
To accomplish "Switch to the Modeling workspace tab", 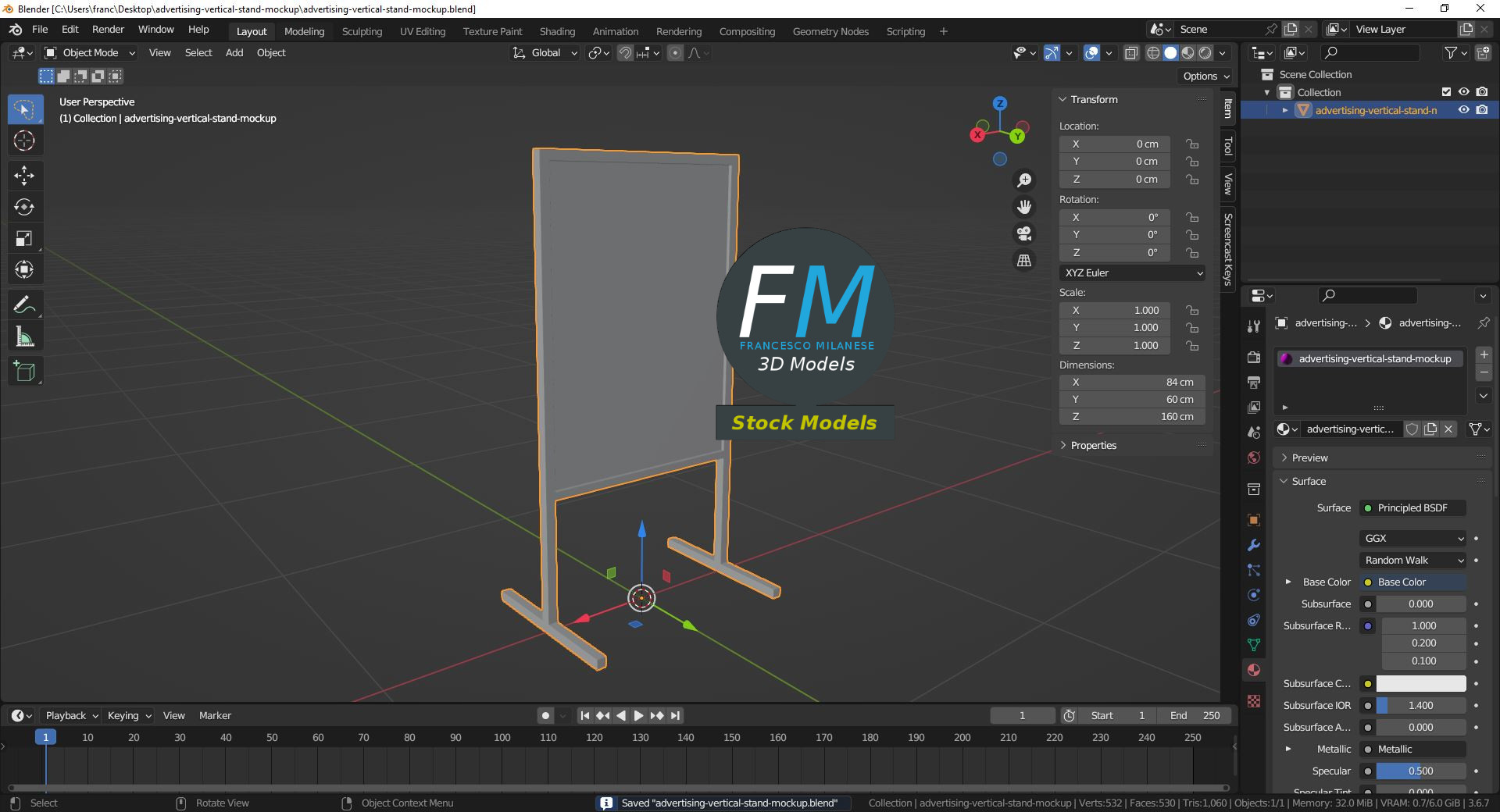I will [x=304, y=31].
